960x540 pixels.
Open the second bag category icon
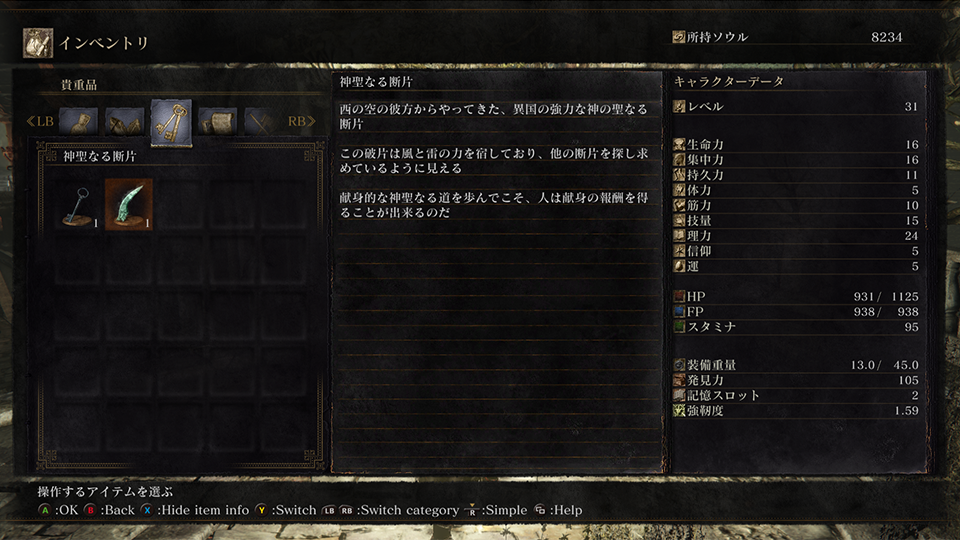125,122
